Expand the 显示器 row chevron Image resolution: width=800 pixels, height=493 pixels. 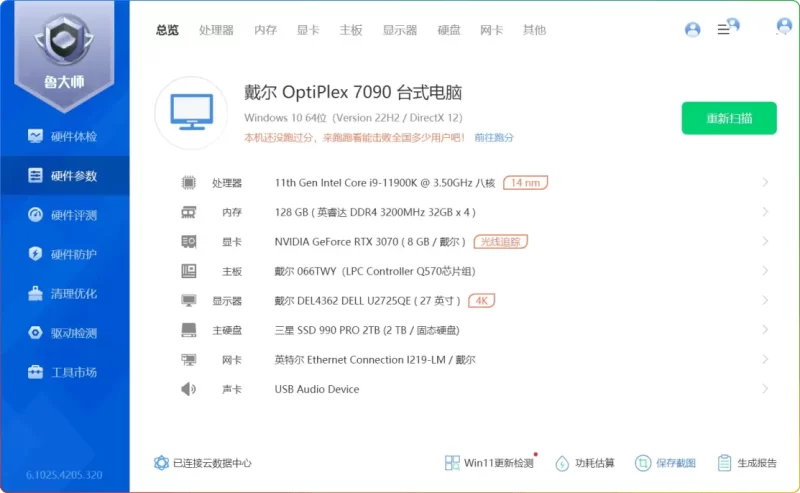click(x=765, y=301)
